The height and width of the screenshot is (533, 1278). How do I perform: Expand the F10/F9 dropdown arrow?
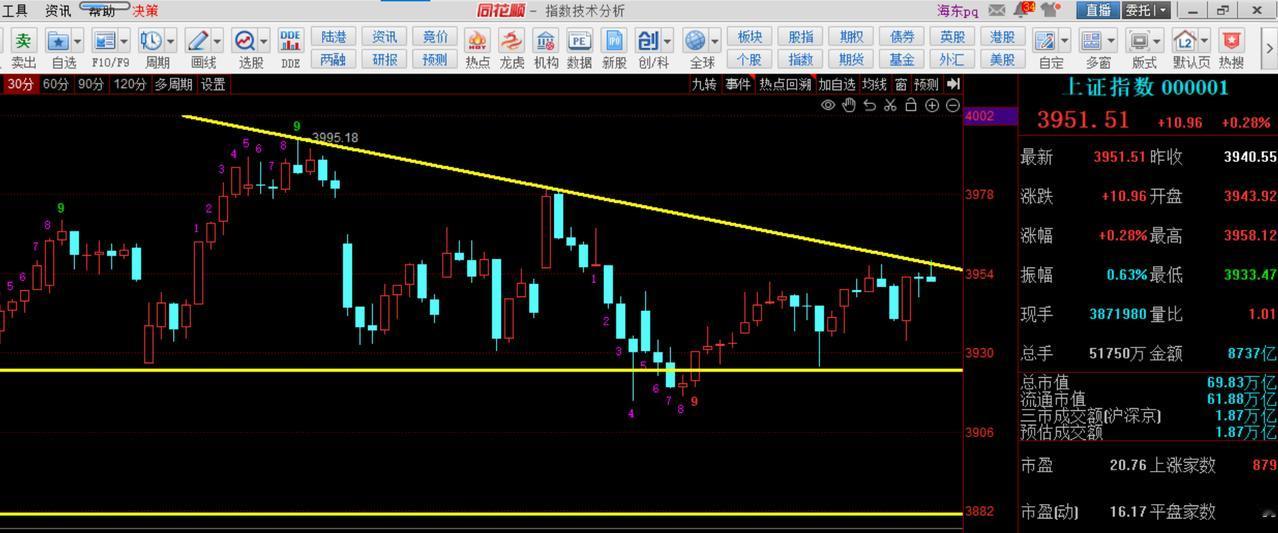pos(124,41)
